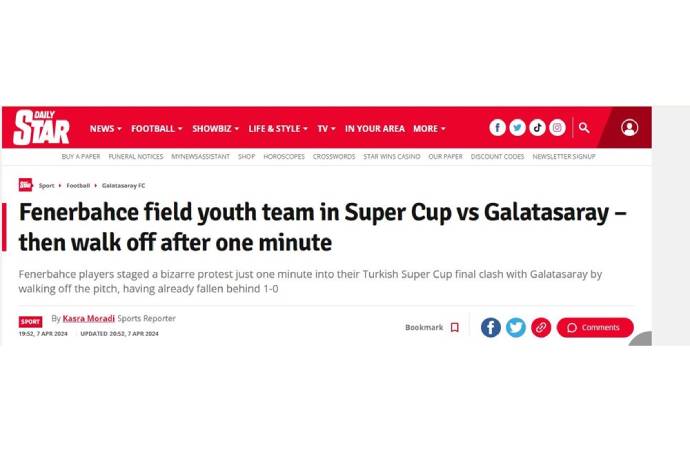Expand the More dropdown menu

coord(429,129)
